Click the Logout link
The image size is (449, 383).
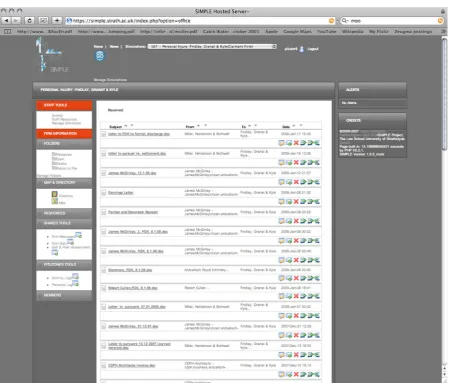pyautogui.click(x=313, y=49)
